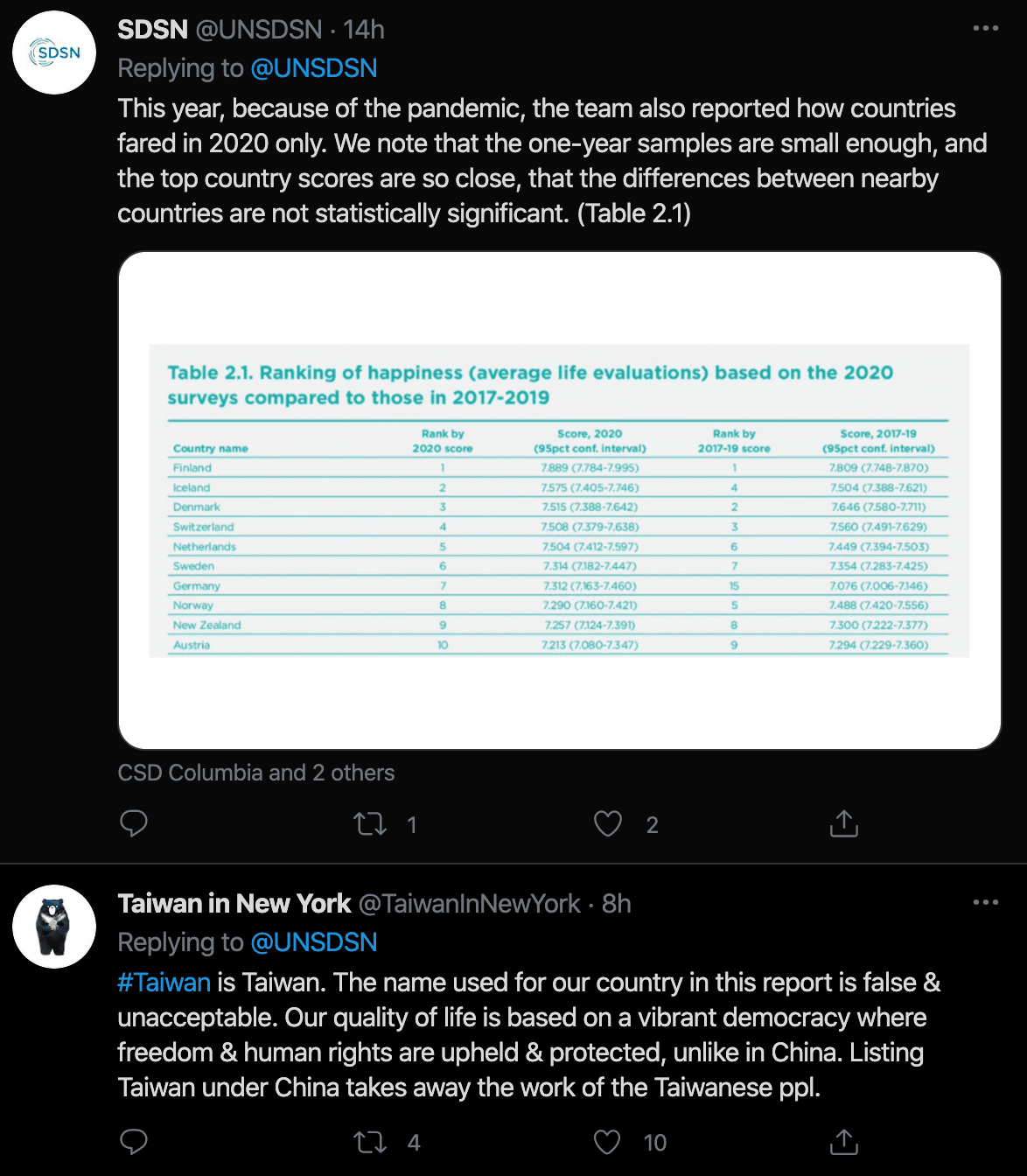Screen dimensions: 1027x1176
Task: Open more options for Taiwan in New York tweet
Action: (x=985, y=902)
